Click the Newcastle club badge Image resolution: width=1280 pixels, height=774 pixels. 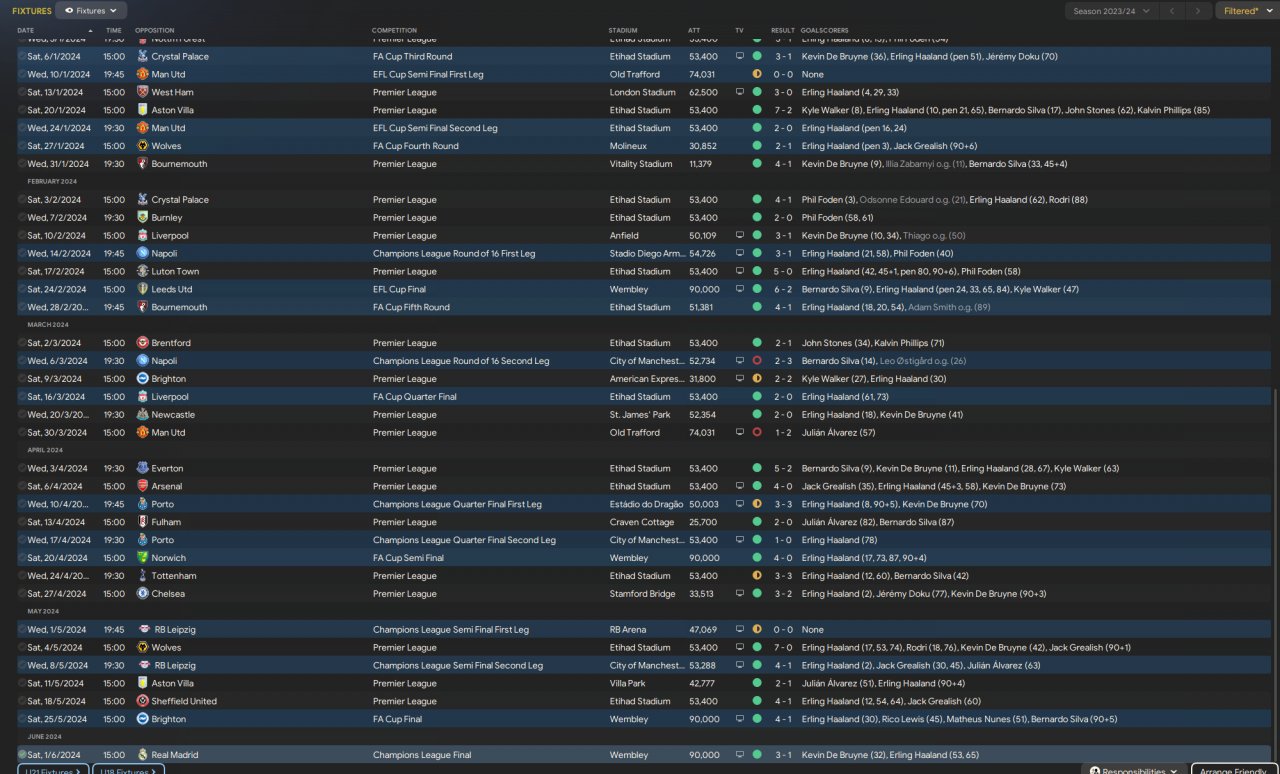coord(142,415)
